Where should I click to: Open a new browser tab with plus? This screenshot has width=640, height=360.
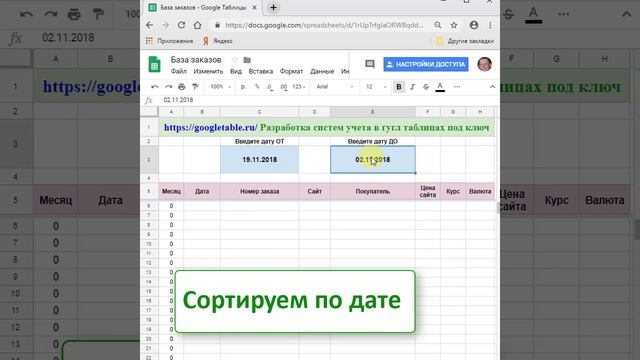coord(273,7)
